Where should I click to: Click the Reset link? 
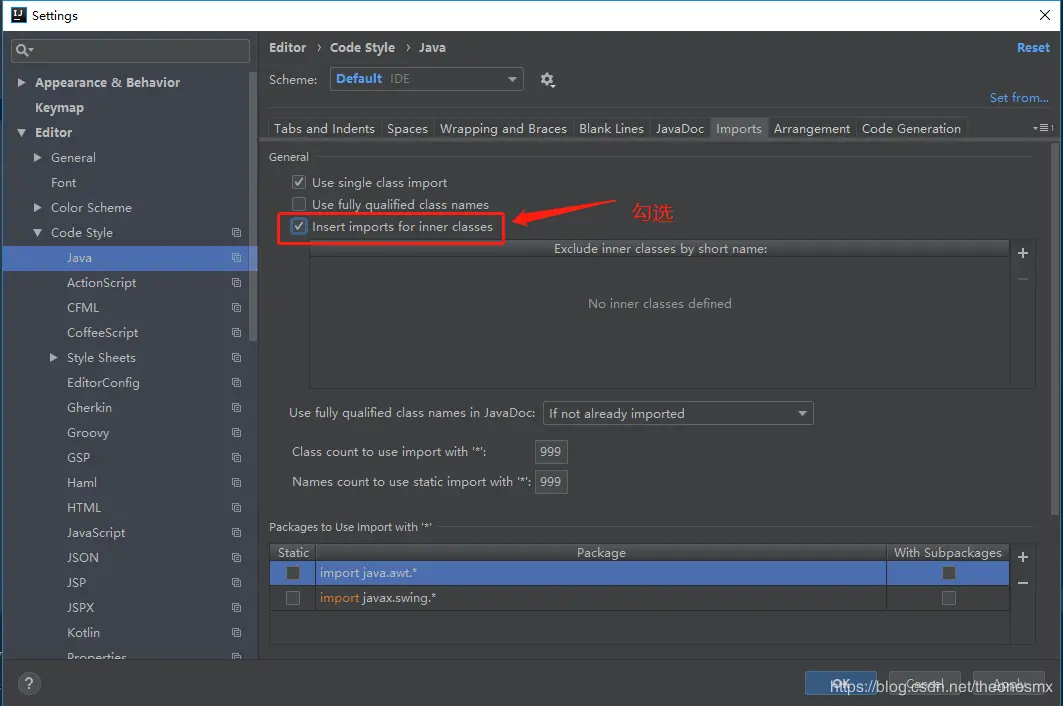1032,47
